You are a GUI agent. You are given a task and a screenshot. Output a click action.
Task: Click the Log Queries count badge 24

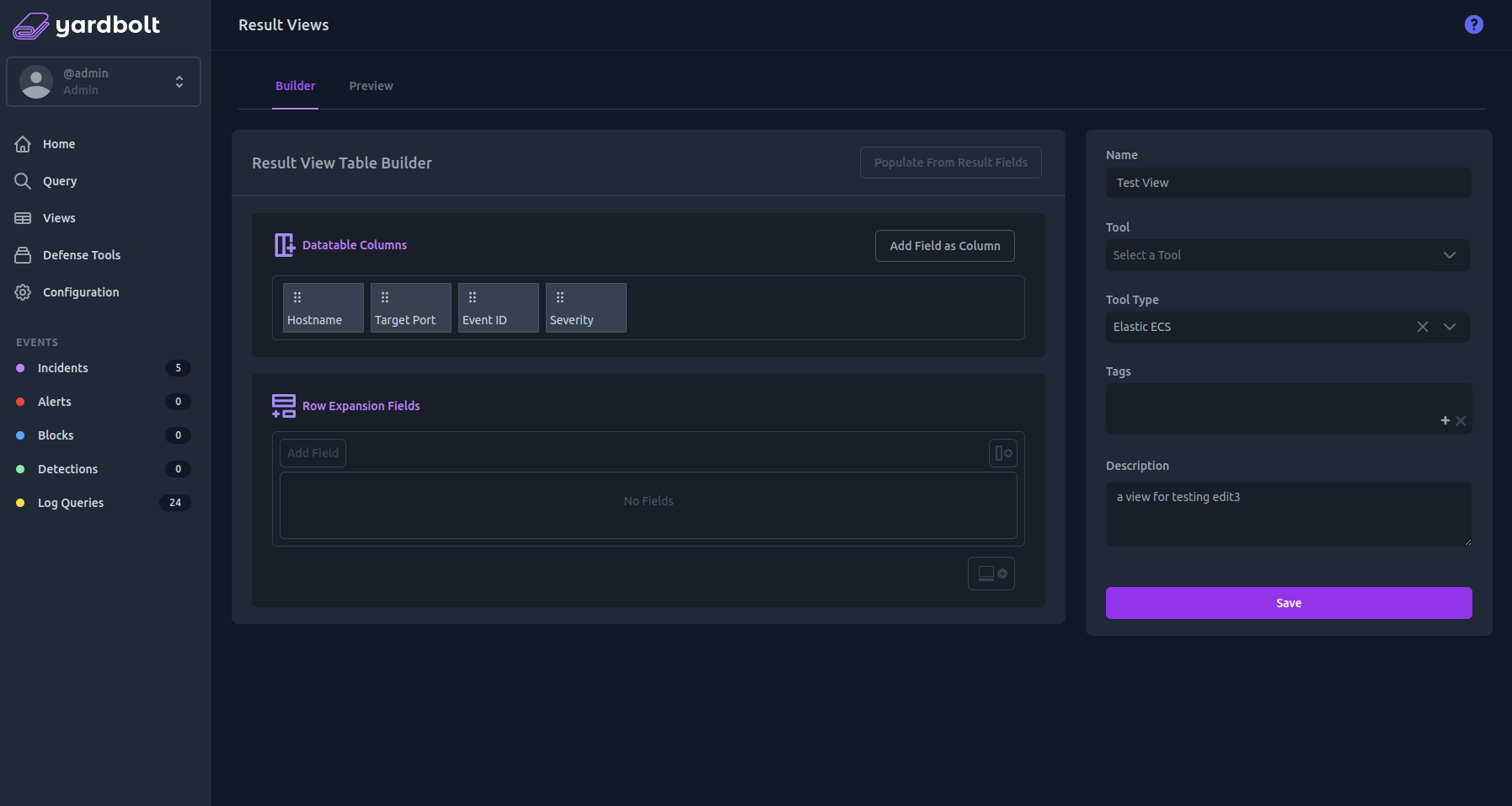(175, 503)
